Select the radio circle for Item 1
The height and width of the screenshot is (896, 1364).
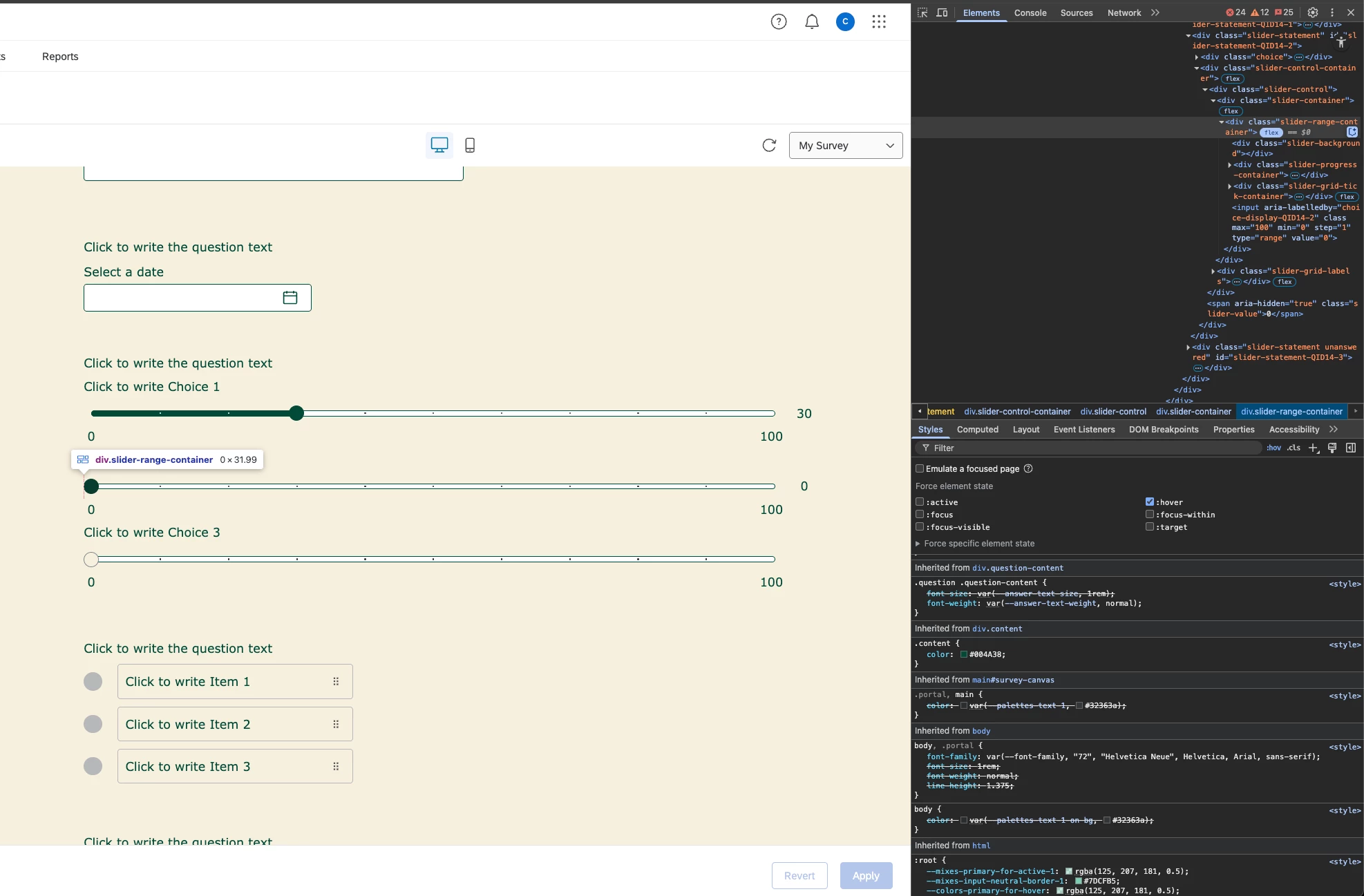93,681
